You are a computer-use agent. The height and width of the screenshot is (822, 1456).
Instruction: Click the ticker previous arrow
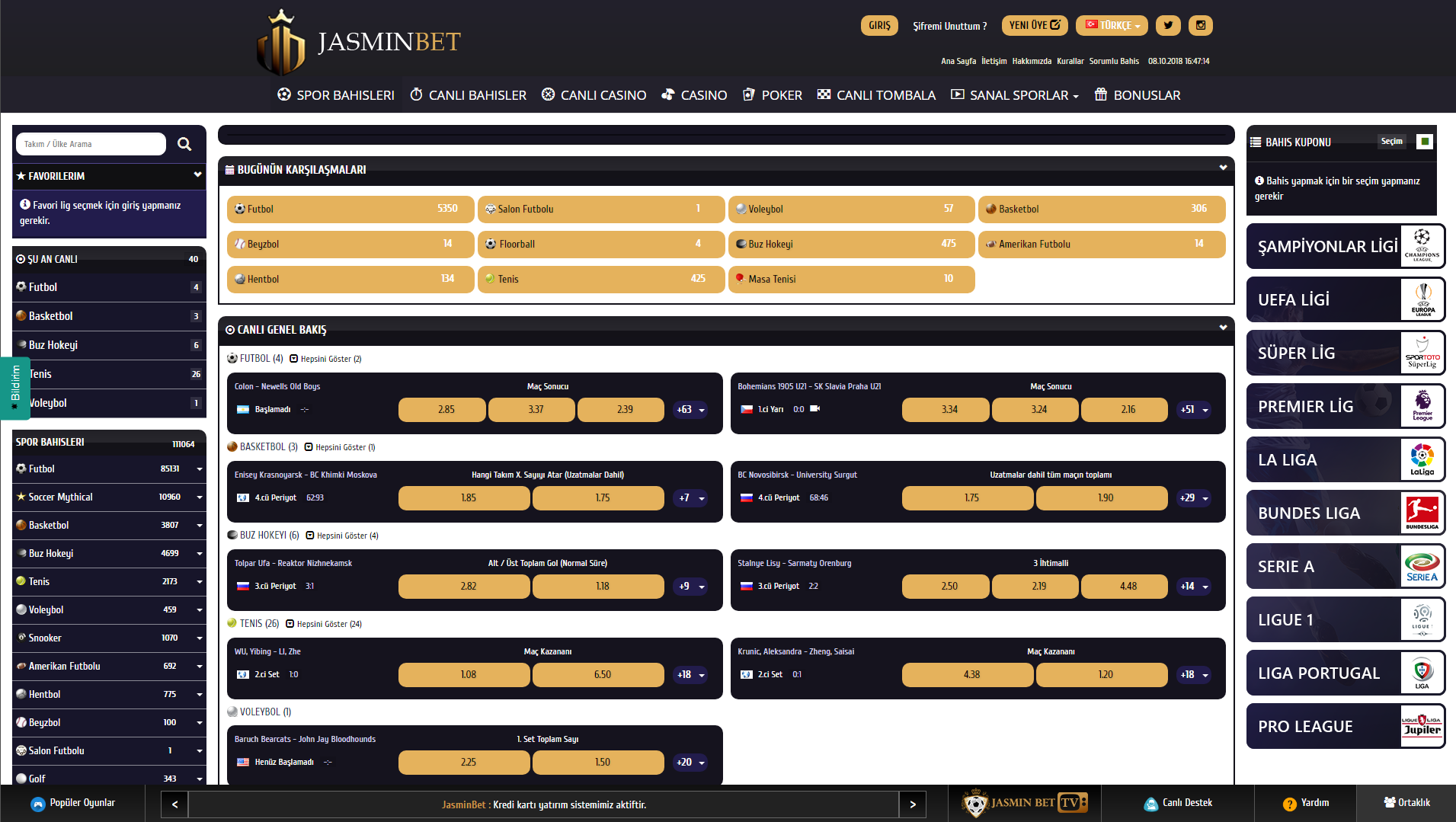click(x=174, y=804)
